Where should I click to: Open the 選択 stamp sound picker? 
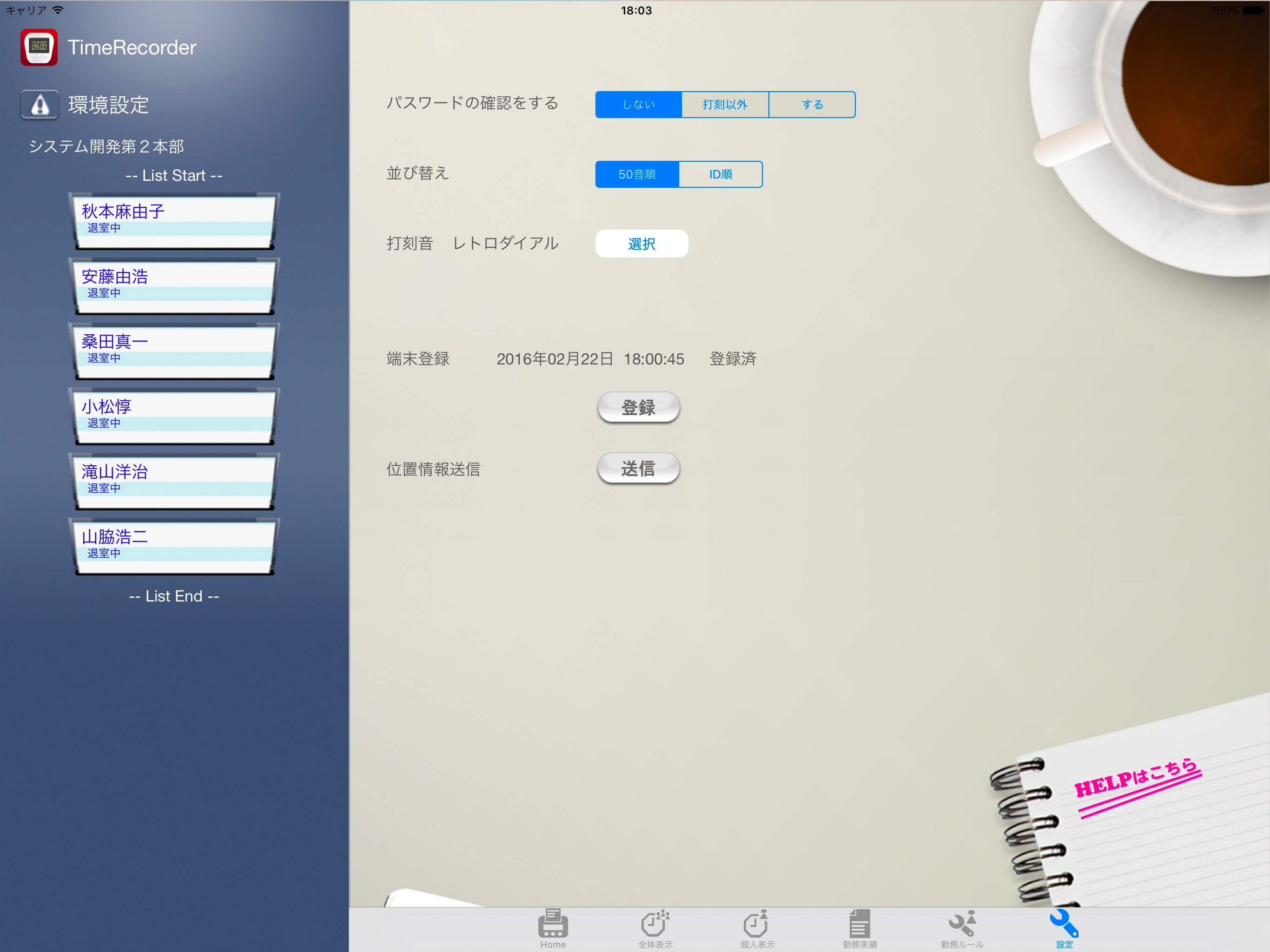tap(642, 244)
